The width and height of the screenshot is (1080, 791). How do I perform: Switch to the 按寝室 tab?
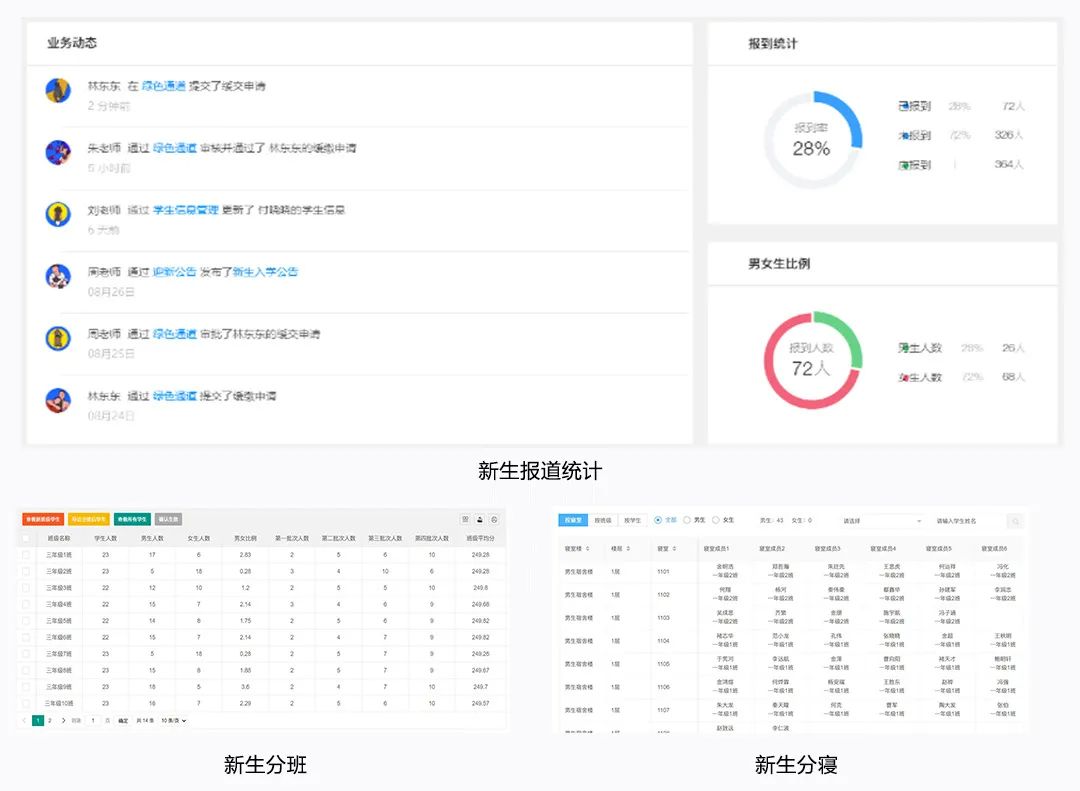(573, 520)
